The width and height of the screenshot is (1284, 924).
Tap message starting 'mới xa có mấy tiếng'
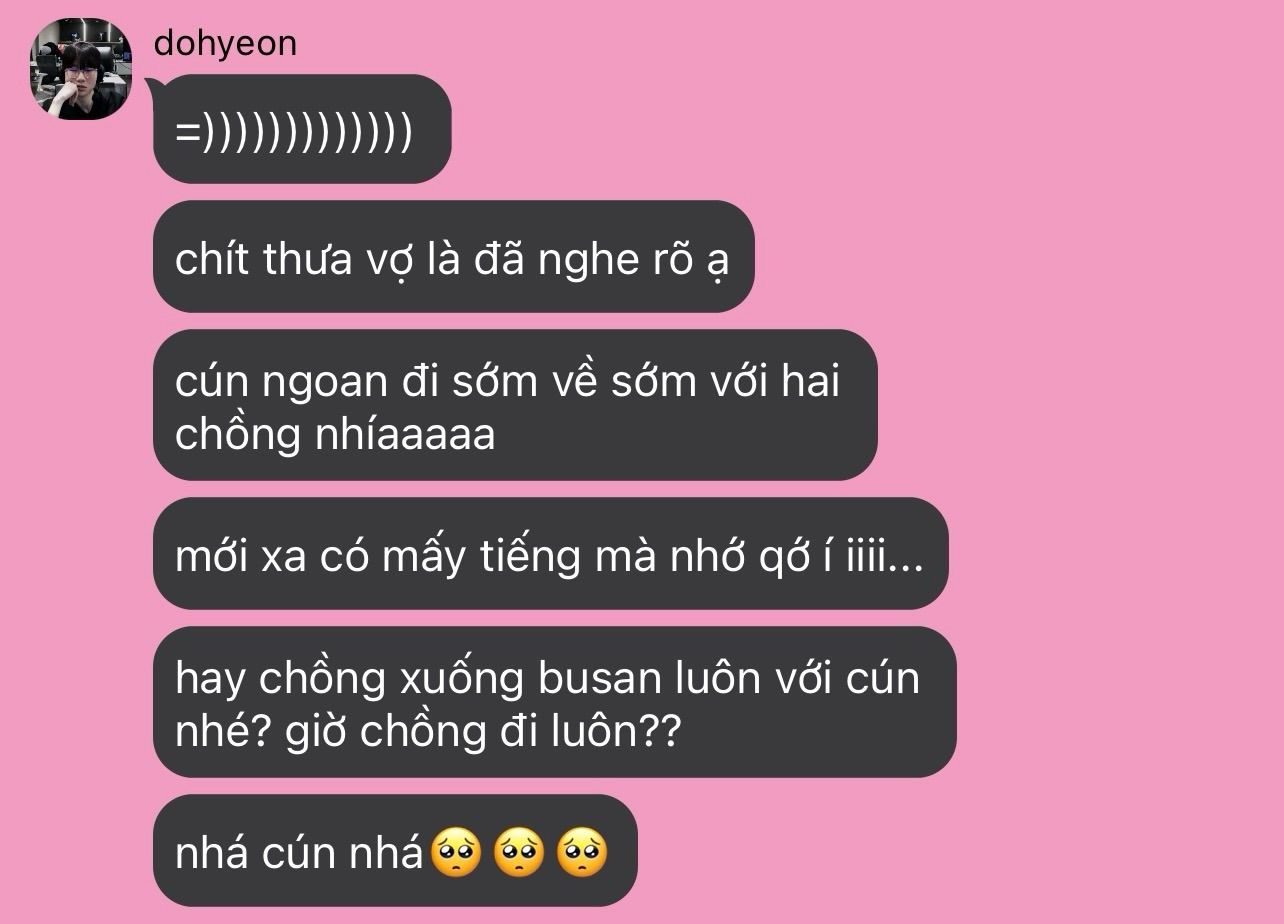550,554
